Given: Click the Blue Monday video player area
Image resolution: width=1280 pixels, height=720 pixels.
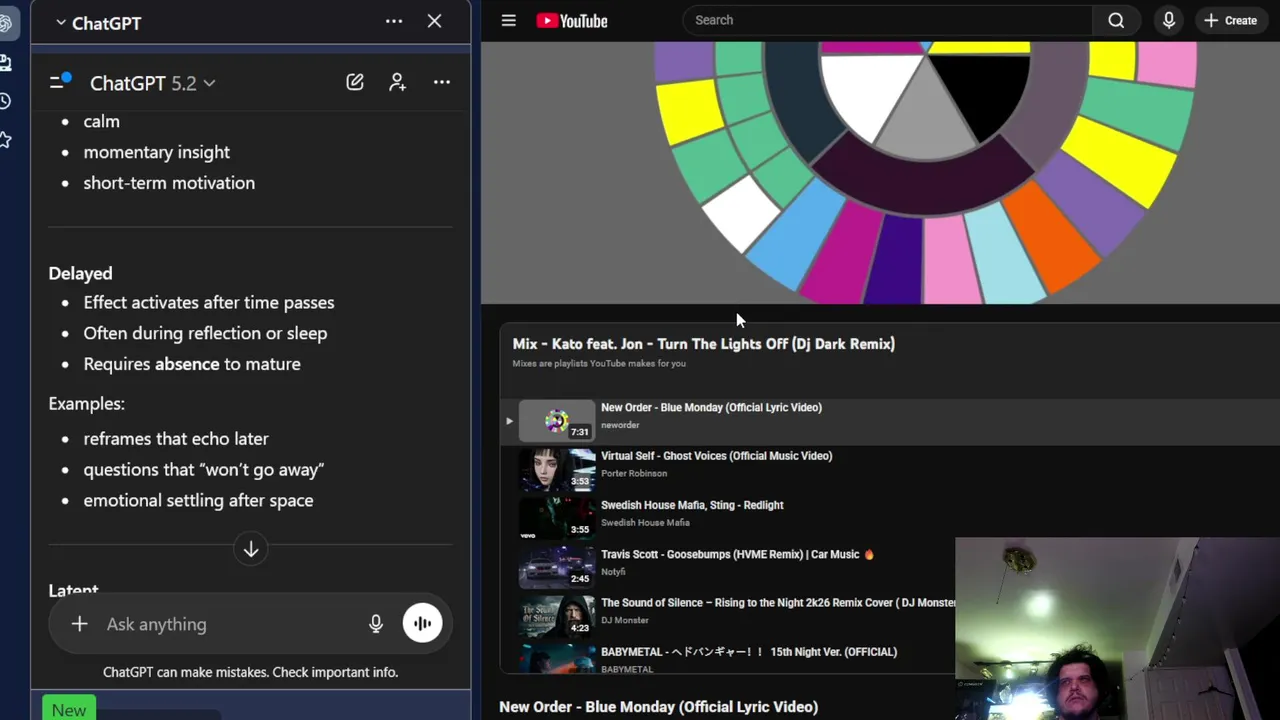Looking at the screenshot, I should click(880, 172).
